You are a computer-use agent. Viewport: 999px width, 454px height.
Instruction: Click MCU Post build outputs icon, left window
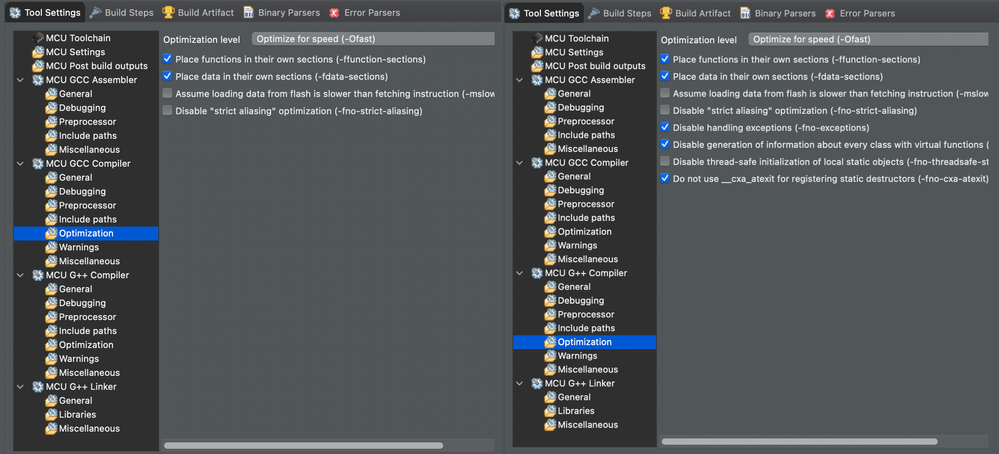coord(38,66)
